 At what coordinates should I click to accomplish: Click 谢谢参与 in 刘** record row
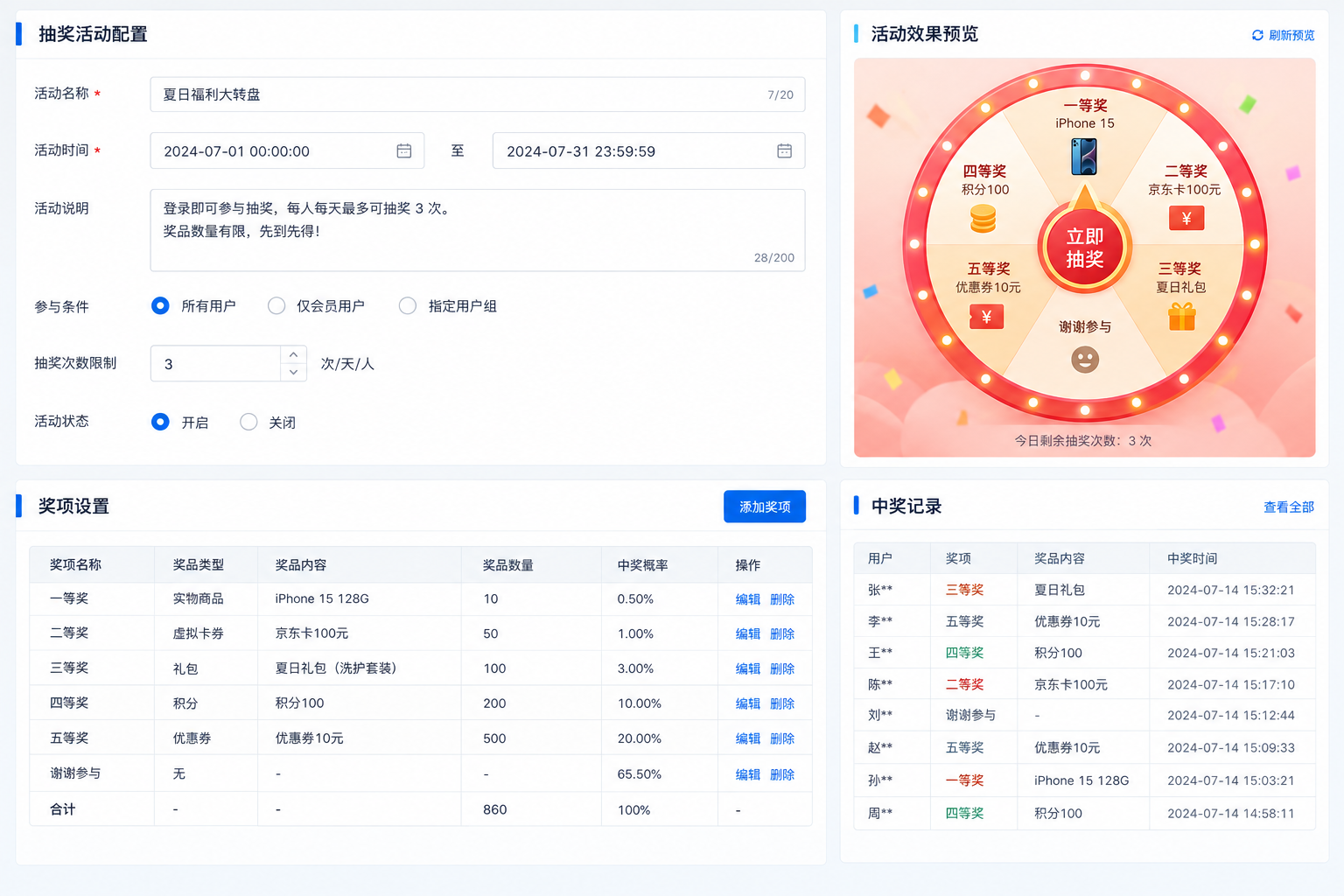pyautogui.click(x=970, y=715)
